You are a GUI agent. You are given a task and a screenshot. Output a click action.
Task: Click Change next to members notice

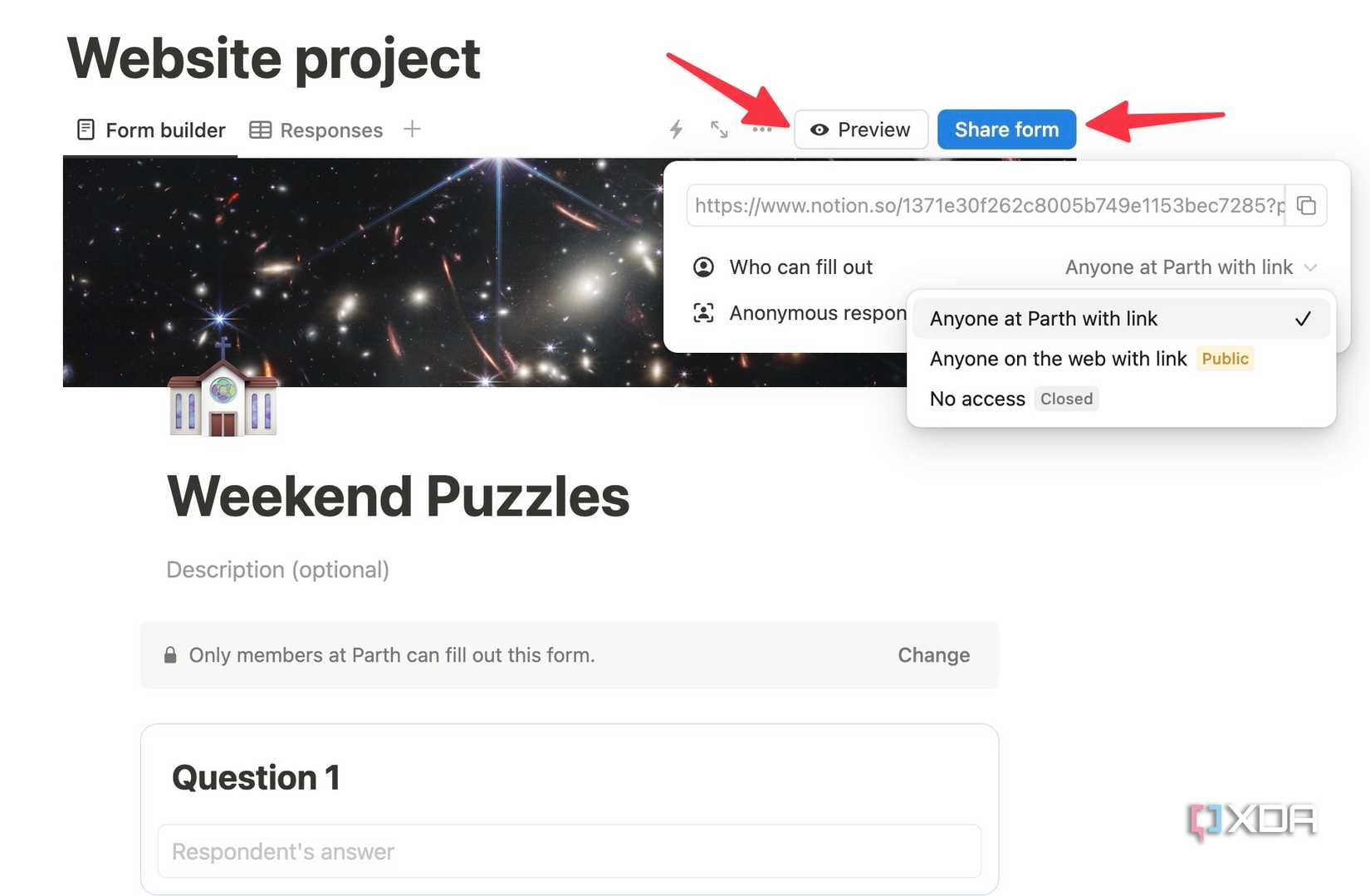pyautogui.click(x=933, y=655)
